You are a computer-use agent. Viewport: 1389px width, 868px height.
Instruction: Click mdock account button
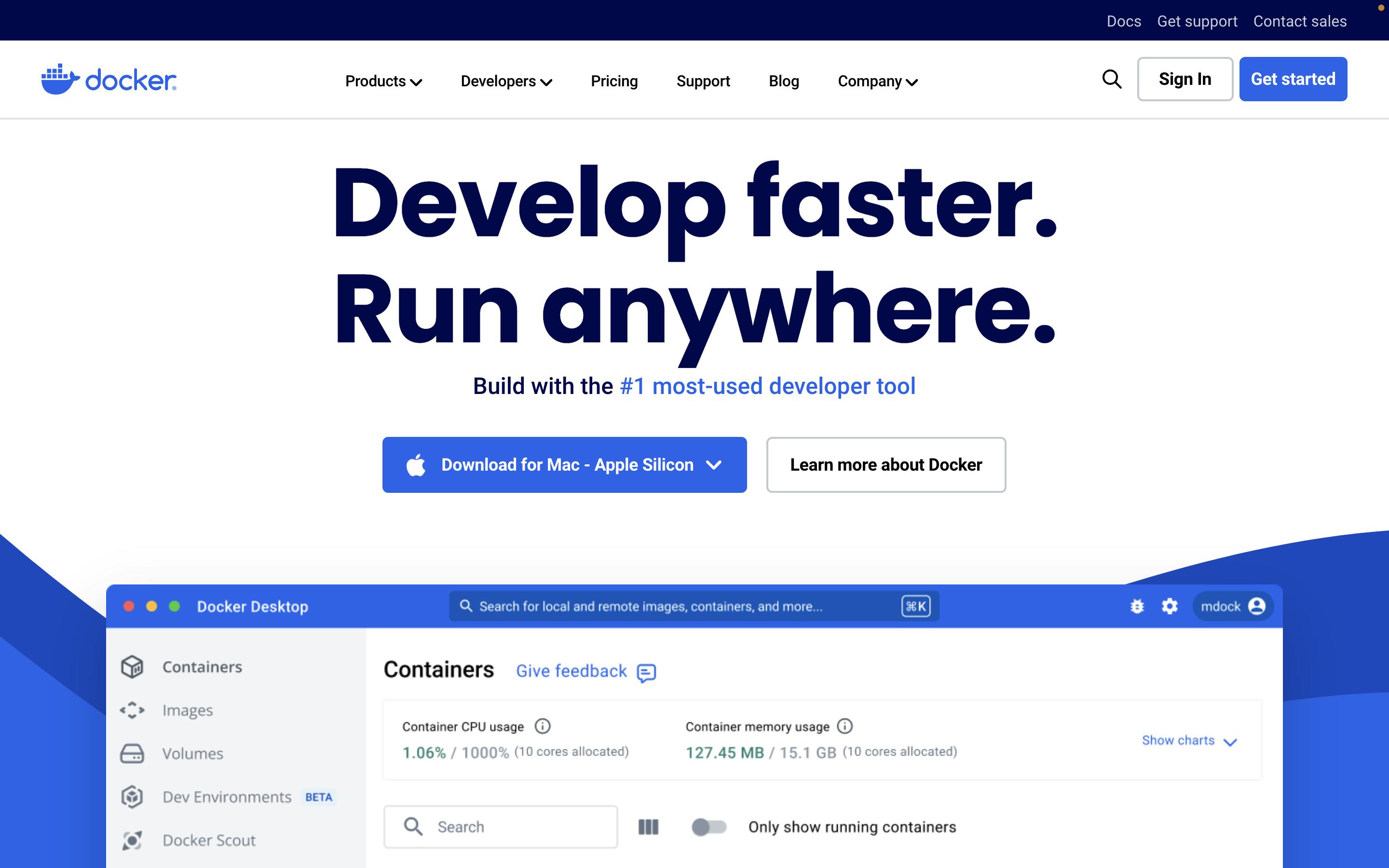click(x=1233, y=606)
